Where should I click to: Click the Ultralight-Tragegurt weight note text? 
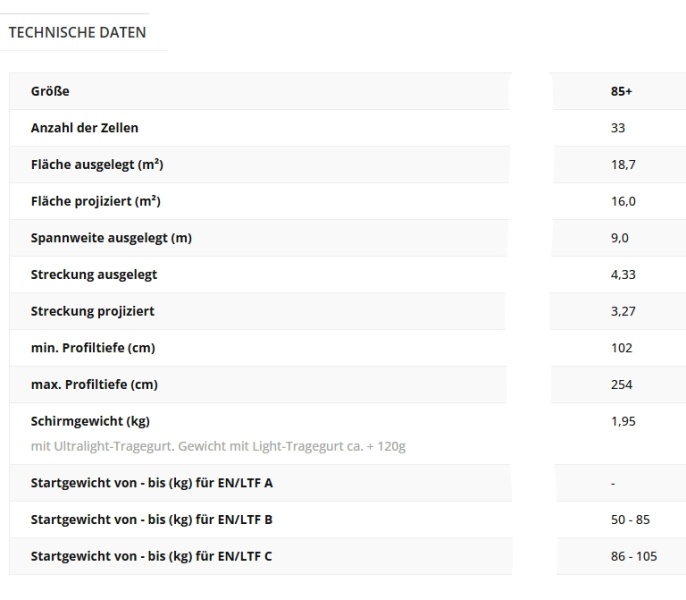(x=218, y=446)
